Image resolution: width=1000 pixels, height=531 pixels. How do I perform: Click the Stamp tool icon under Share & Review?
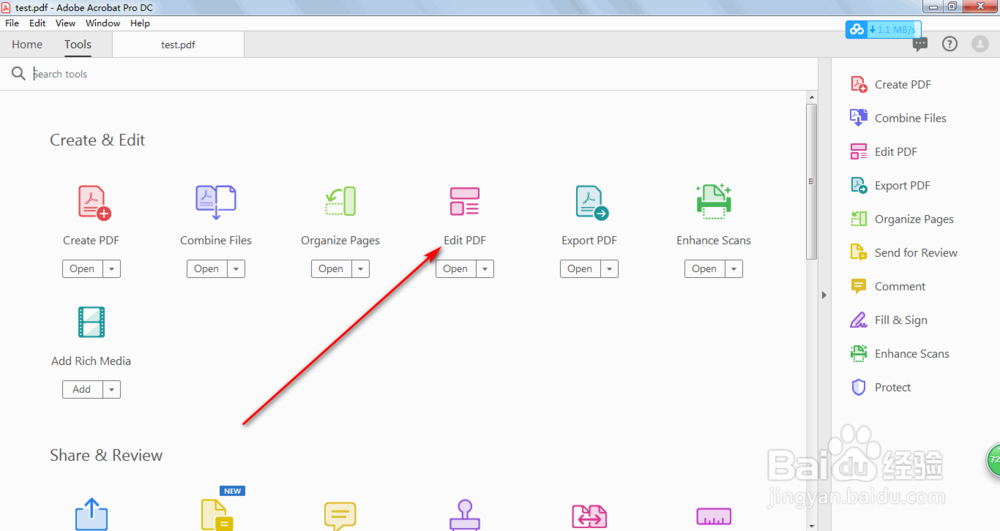(x=464, y=515)
